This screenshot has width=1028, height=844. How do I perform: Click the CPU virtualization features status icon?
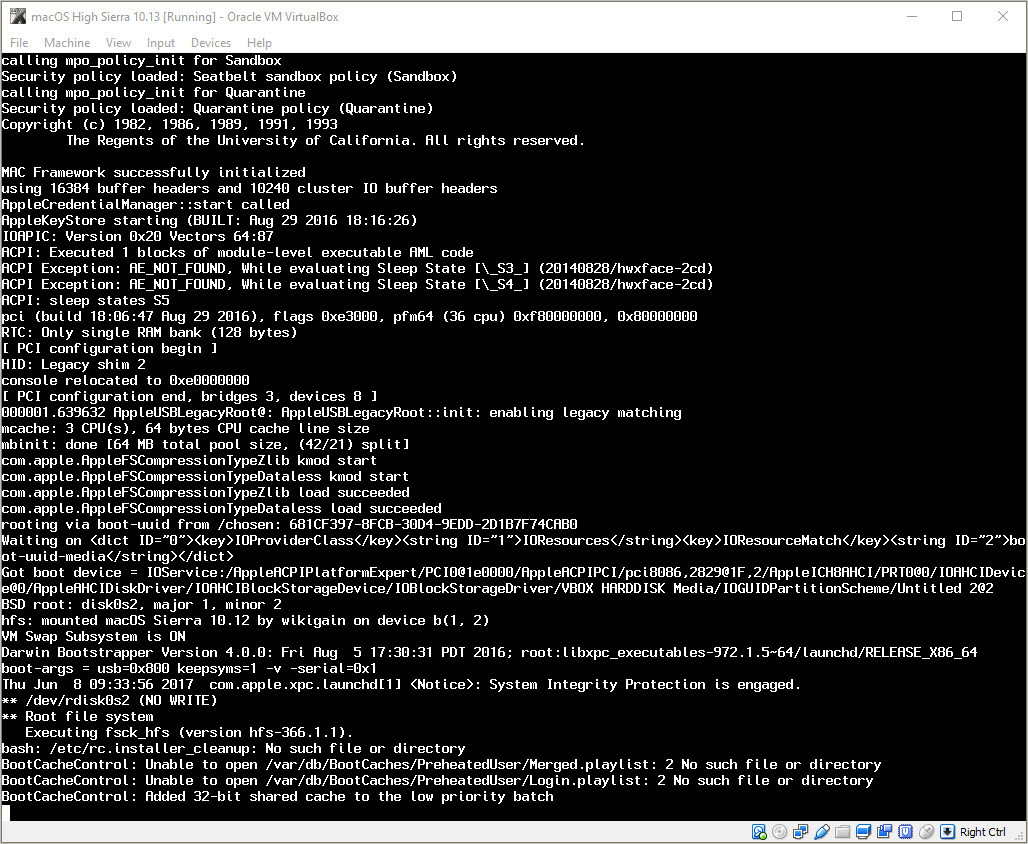[x=905, y=832]
